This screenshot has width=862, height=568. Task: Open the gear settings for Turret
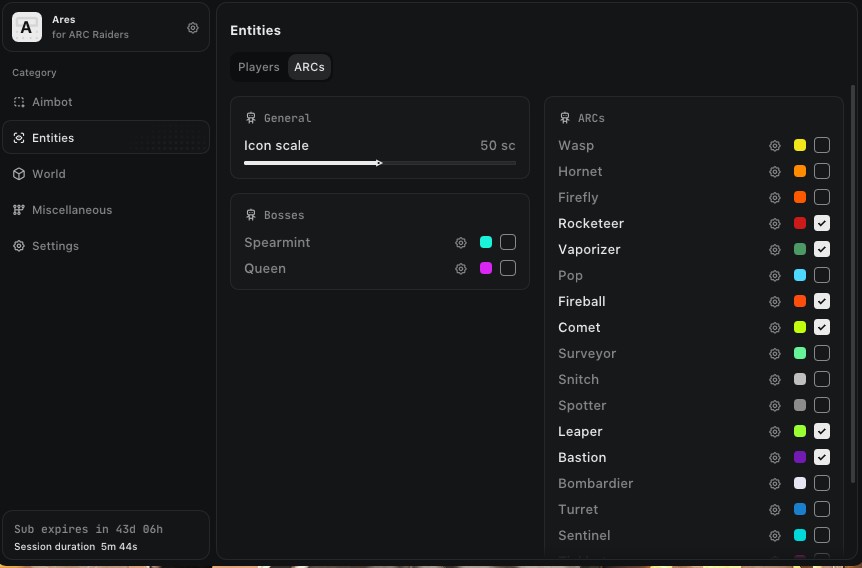coord(775,510)
